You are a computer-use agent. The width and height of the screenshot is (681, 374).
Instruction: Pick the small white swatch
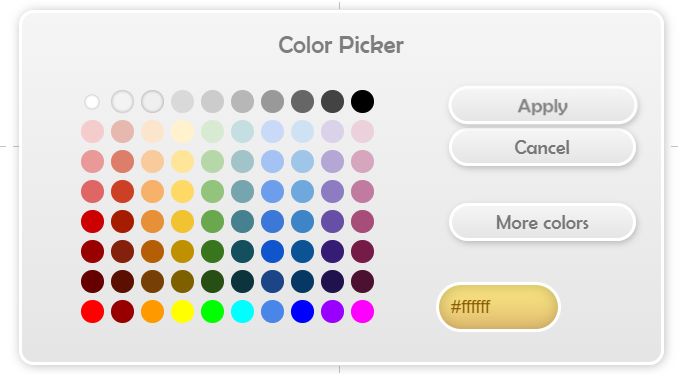click(x=92, y=102)
